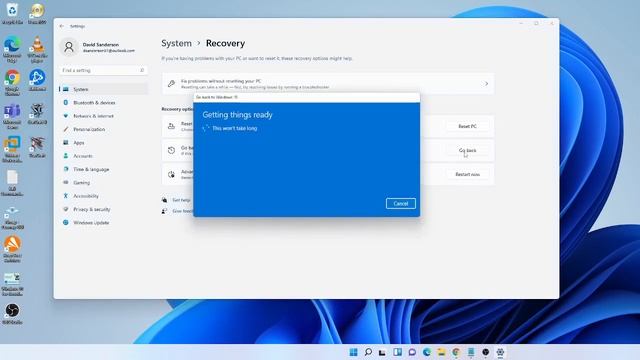This screenshot has height=360, width=640.
Task: Select the Recycle Bin desktop icon
Action: pyautogui.click(x=12, y=13)
